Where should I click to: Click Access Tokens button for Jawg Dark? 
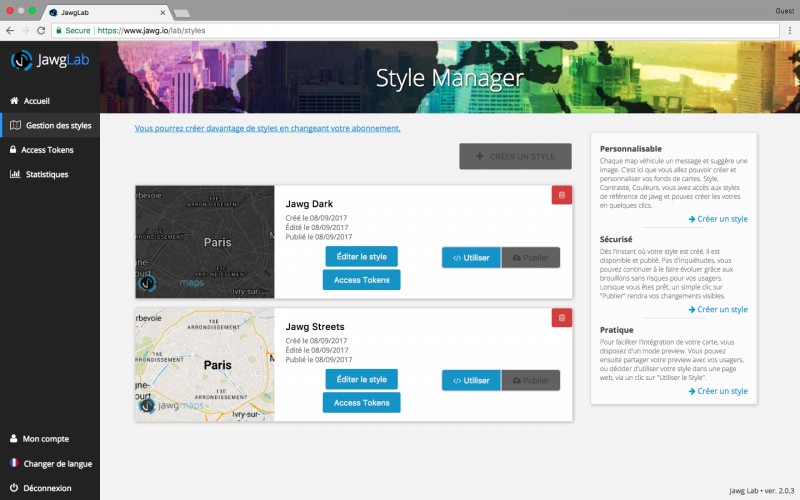pos(362,280)
